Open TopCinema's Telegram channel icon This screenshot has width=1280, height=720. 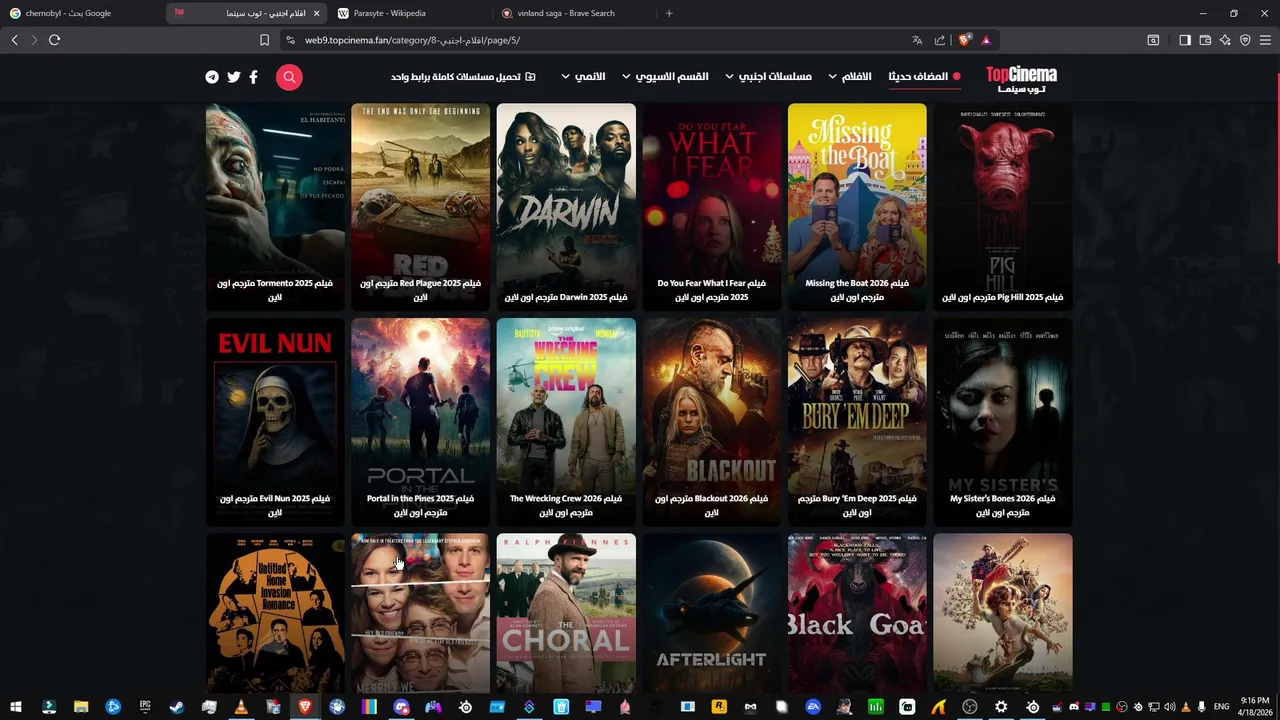pyautogui.click(x=212, y=77)
